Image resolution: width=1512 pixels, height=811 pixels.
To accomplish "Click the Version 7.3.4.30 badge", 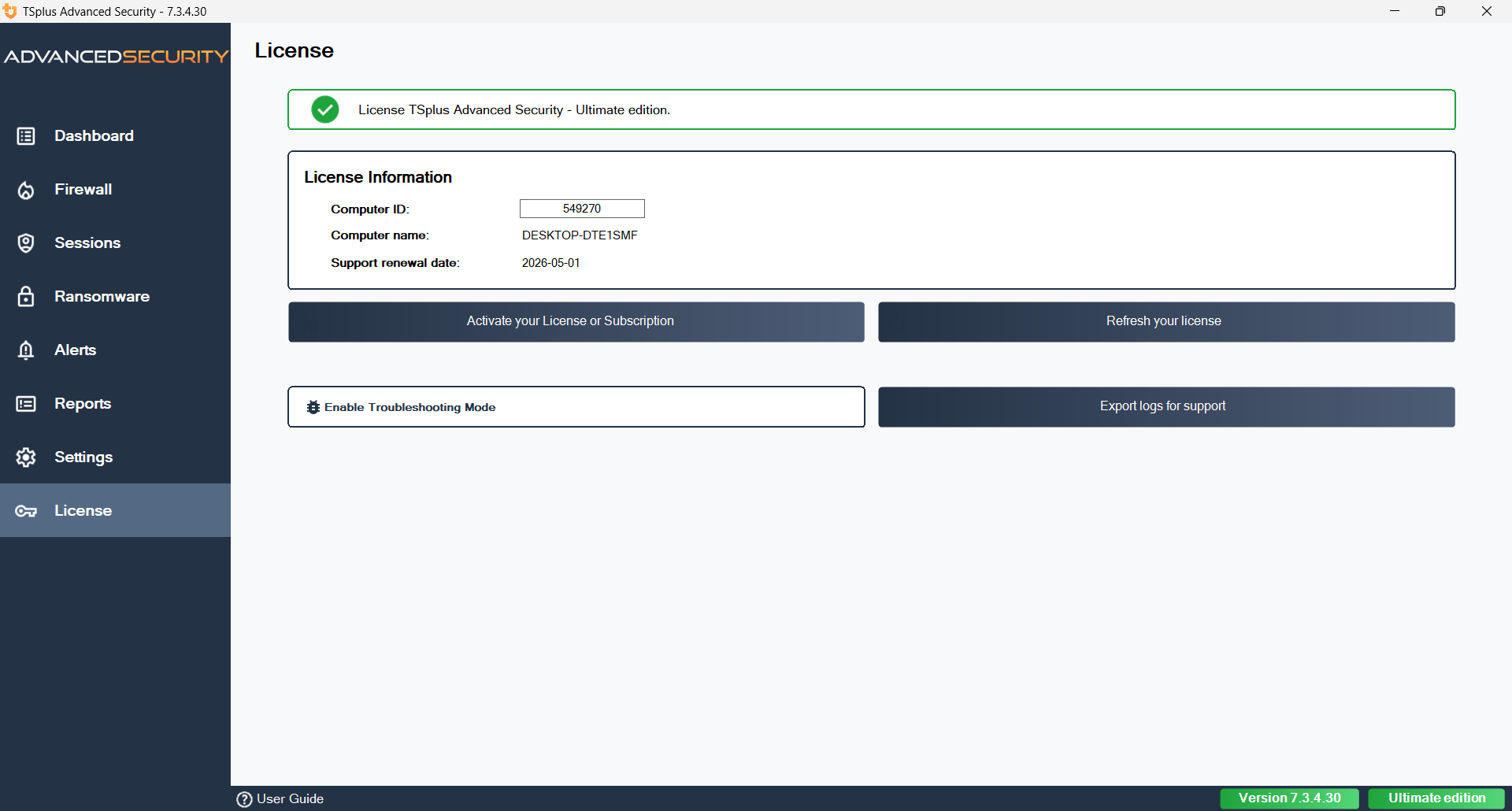I will pos(1290,798).
